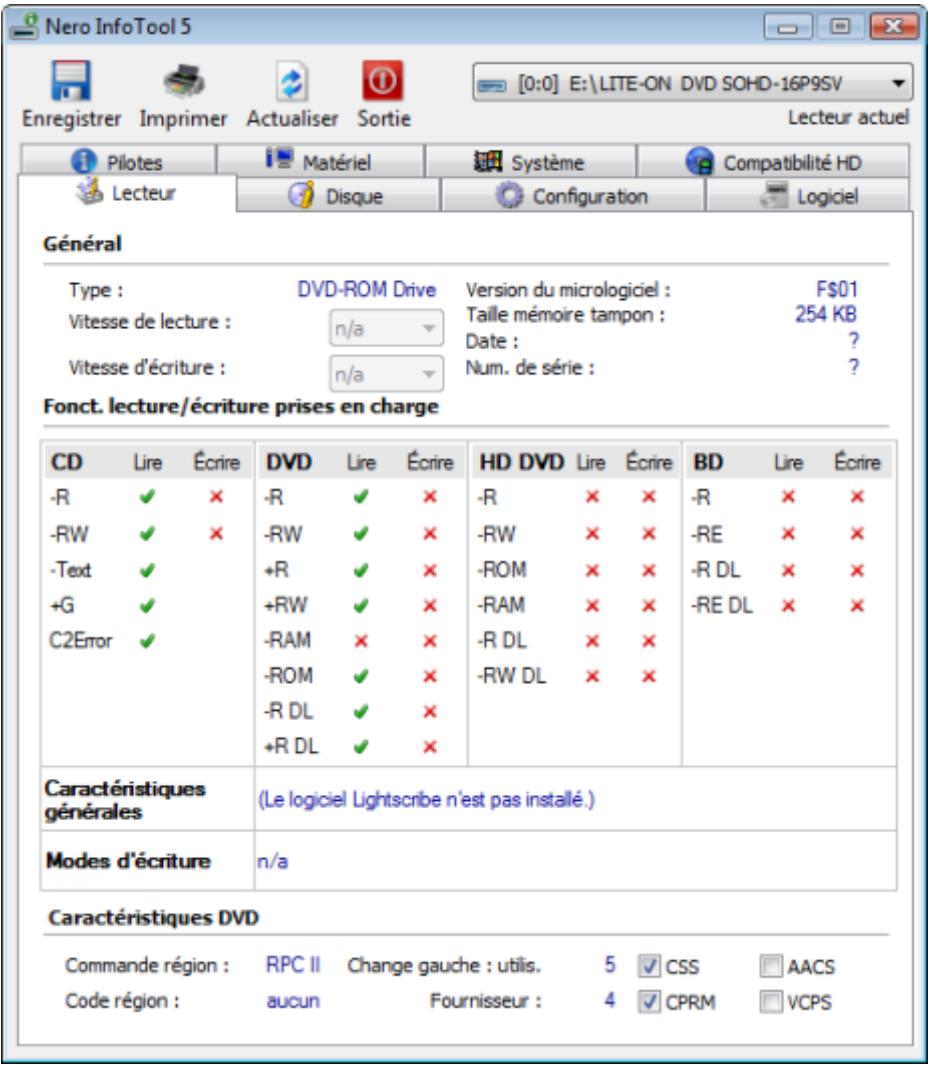Open the LITE-ON DVD drive selector dropdown
The height and width of the screenshot is (1065, 931).
(693, 84)
